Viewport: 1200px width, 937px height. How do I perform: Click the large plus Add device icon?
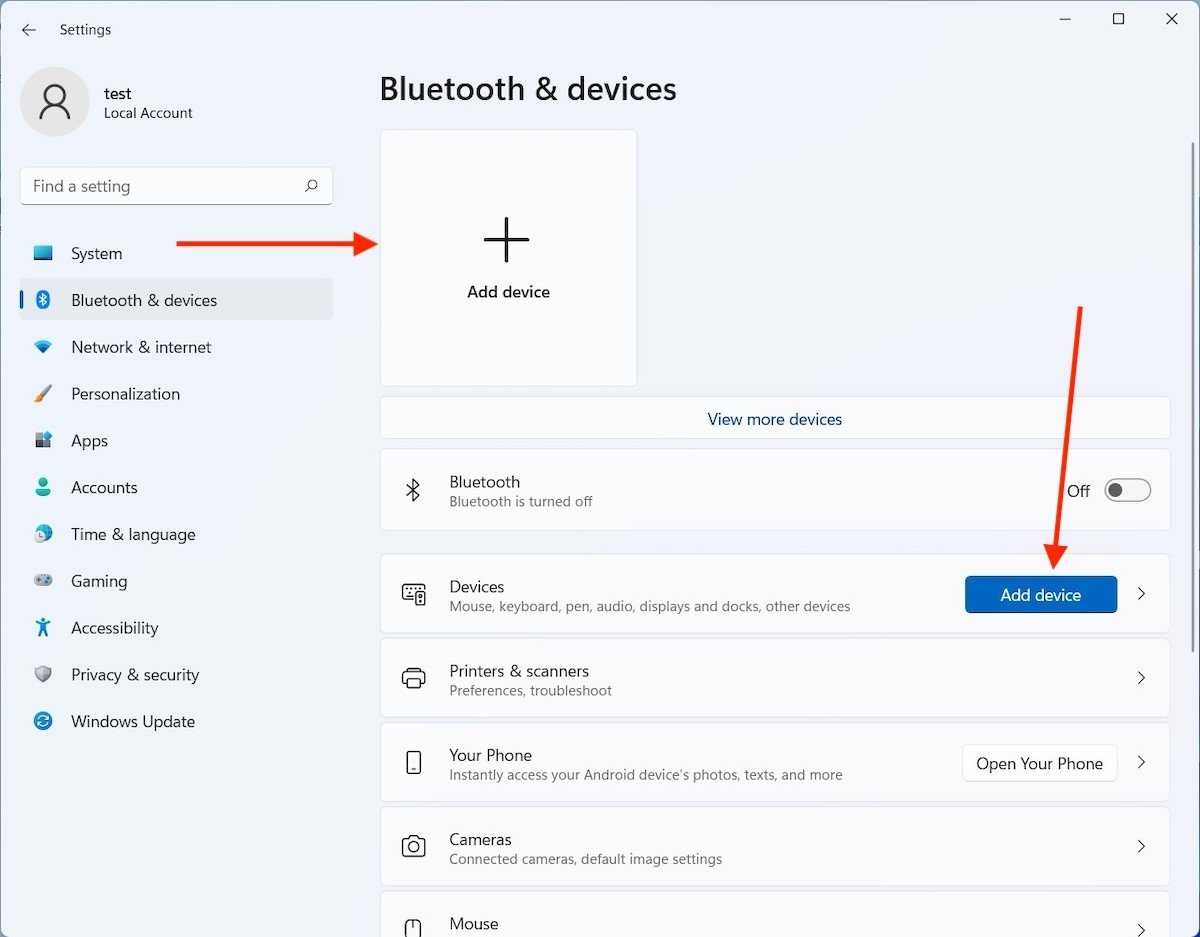pos(507,240)
